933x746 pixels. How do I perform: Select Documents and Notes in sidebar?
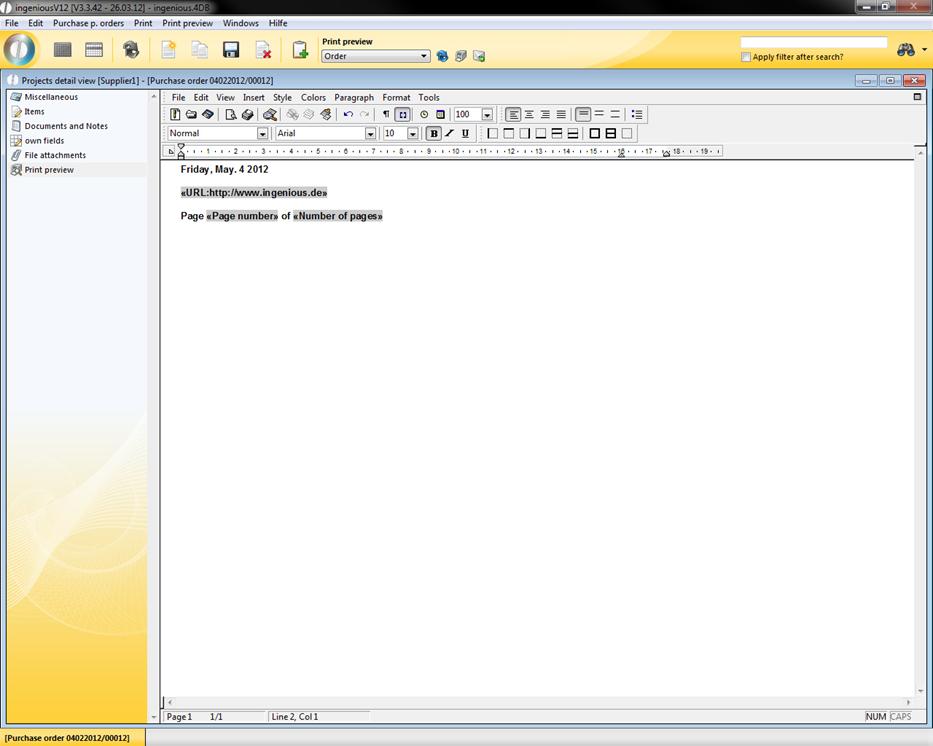(66, 126)
